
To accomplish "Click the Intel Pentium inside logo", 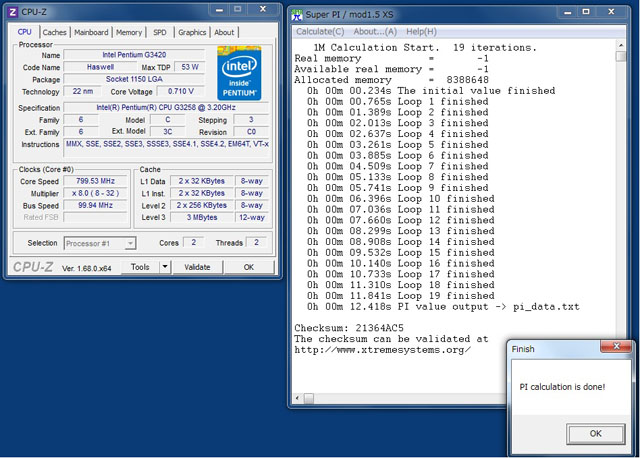I will pos(239,73).
